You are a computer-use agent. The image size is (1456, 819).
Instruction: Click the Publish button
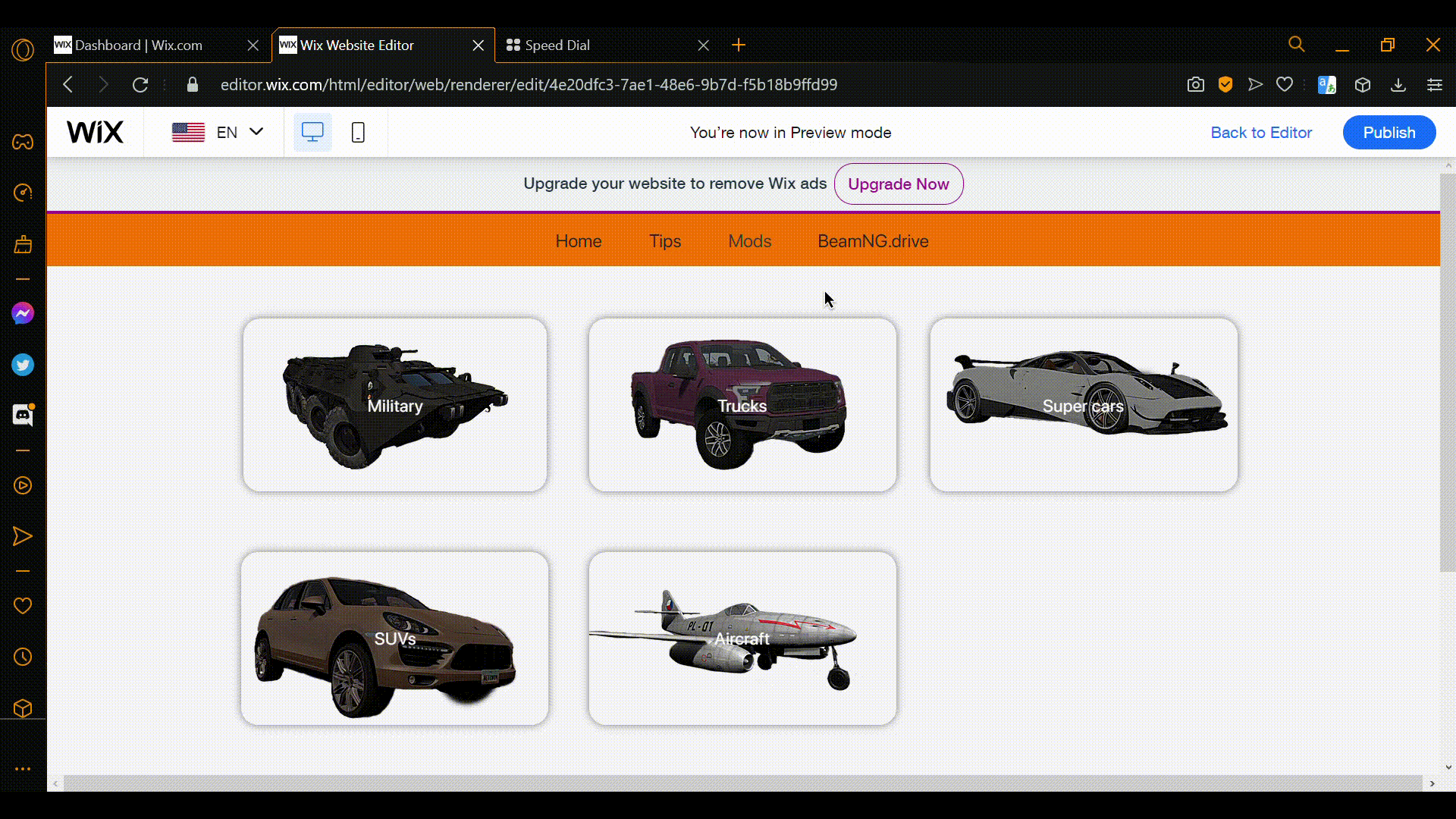pos(1389,133)
